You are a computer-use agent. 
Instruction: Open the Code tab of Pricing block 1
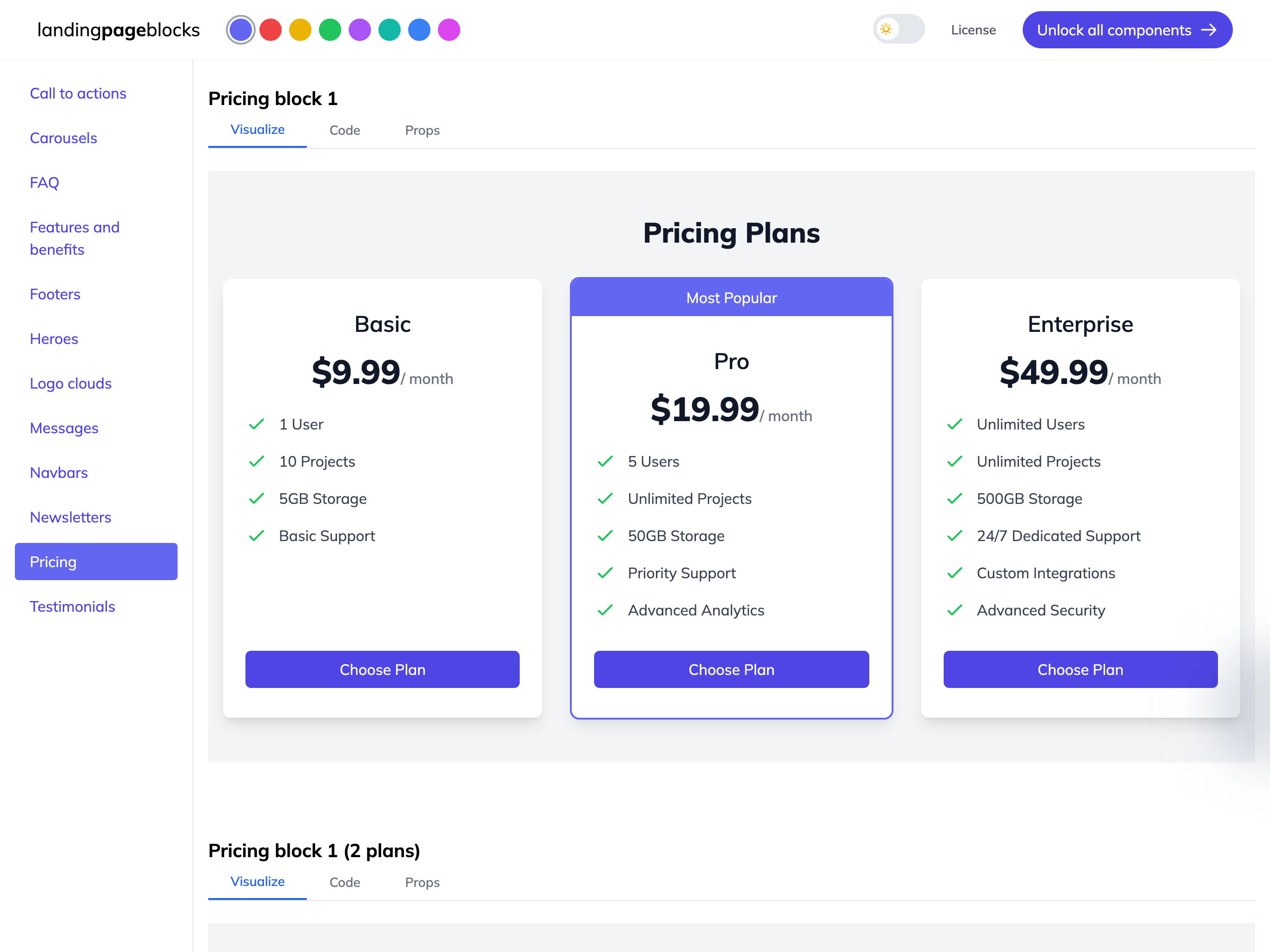tap(344, 130)
